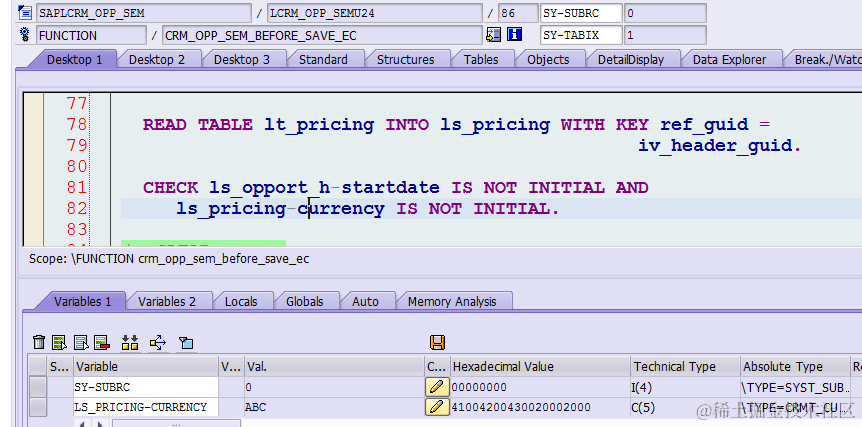This screenshot has width=862, height=427.
Task: Click the value cell showing ABC
Action: pos(334,407)
